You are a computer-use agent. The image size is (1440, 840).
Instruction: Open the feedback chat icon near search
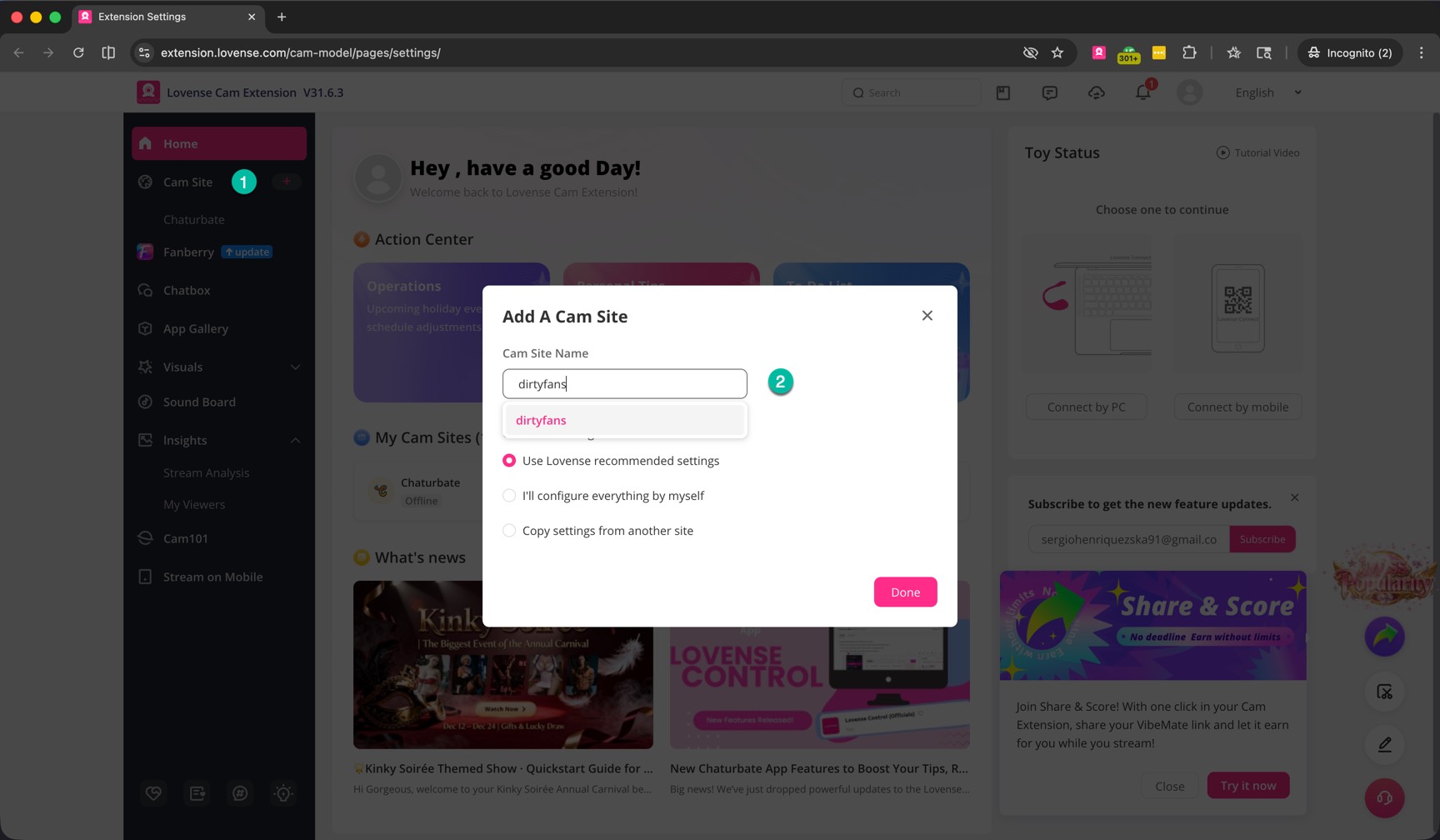pos(1049,92)
